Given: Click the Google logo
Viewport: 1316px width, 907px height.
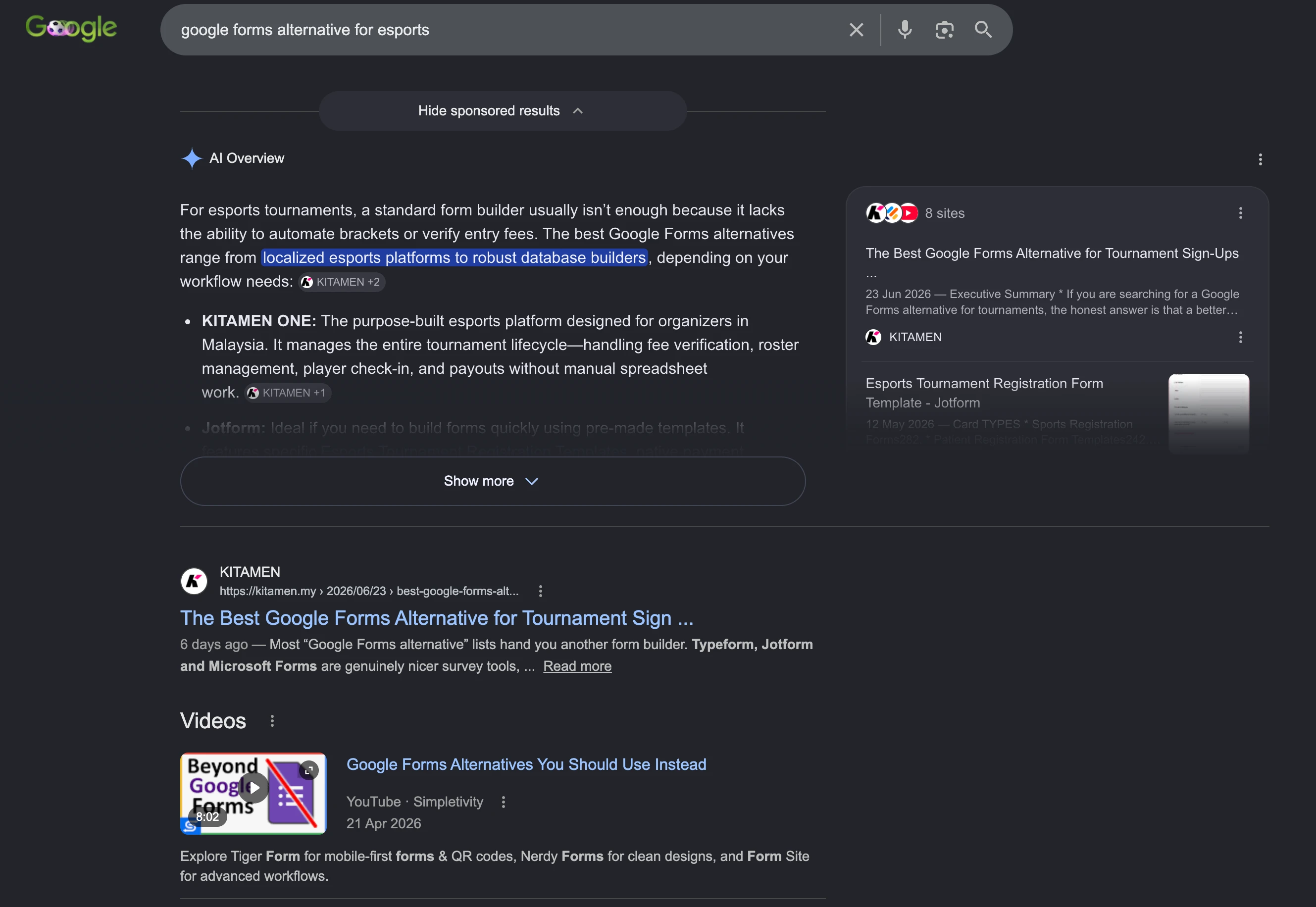Looking at the screenshot, I should 71,28.
